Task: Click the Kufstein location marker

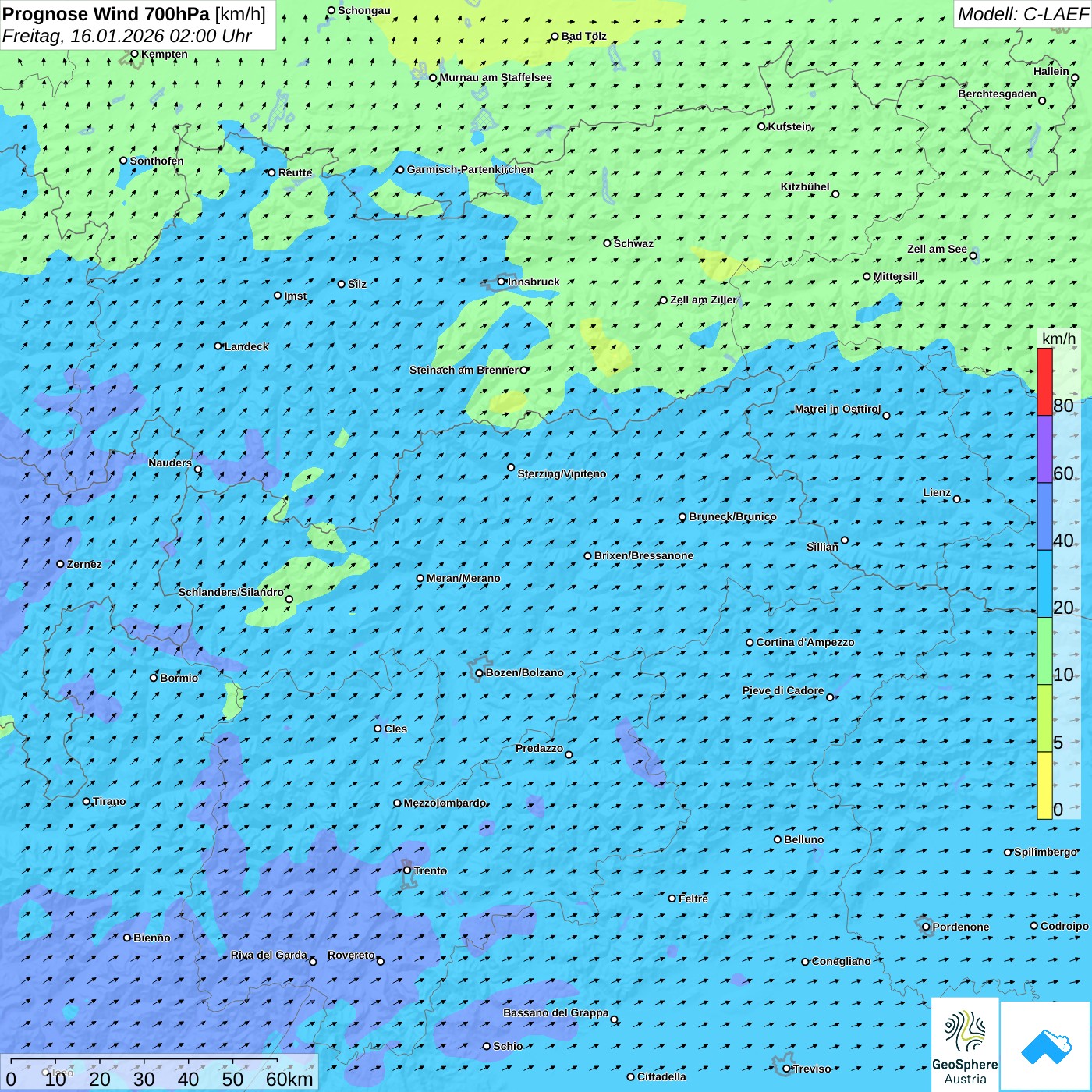Action: coord(762,126)
